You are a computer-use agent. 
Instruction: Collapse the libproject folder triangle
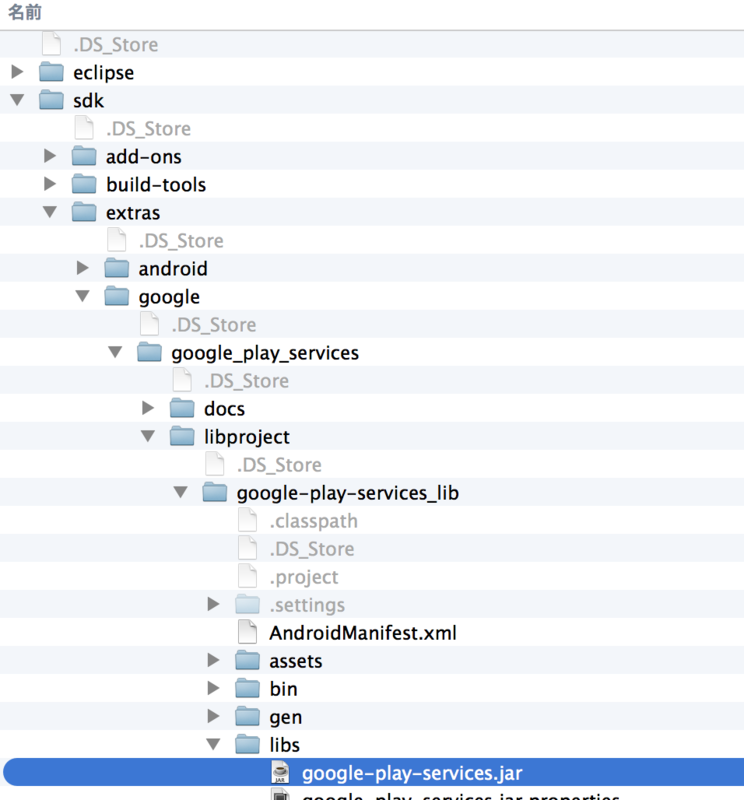click(148, 436)
